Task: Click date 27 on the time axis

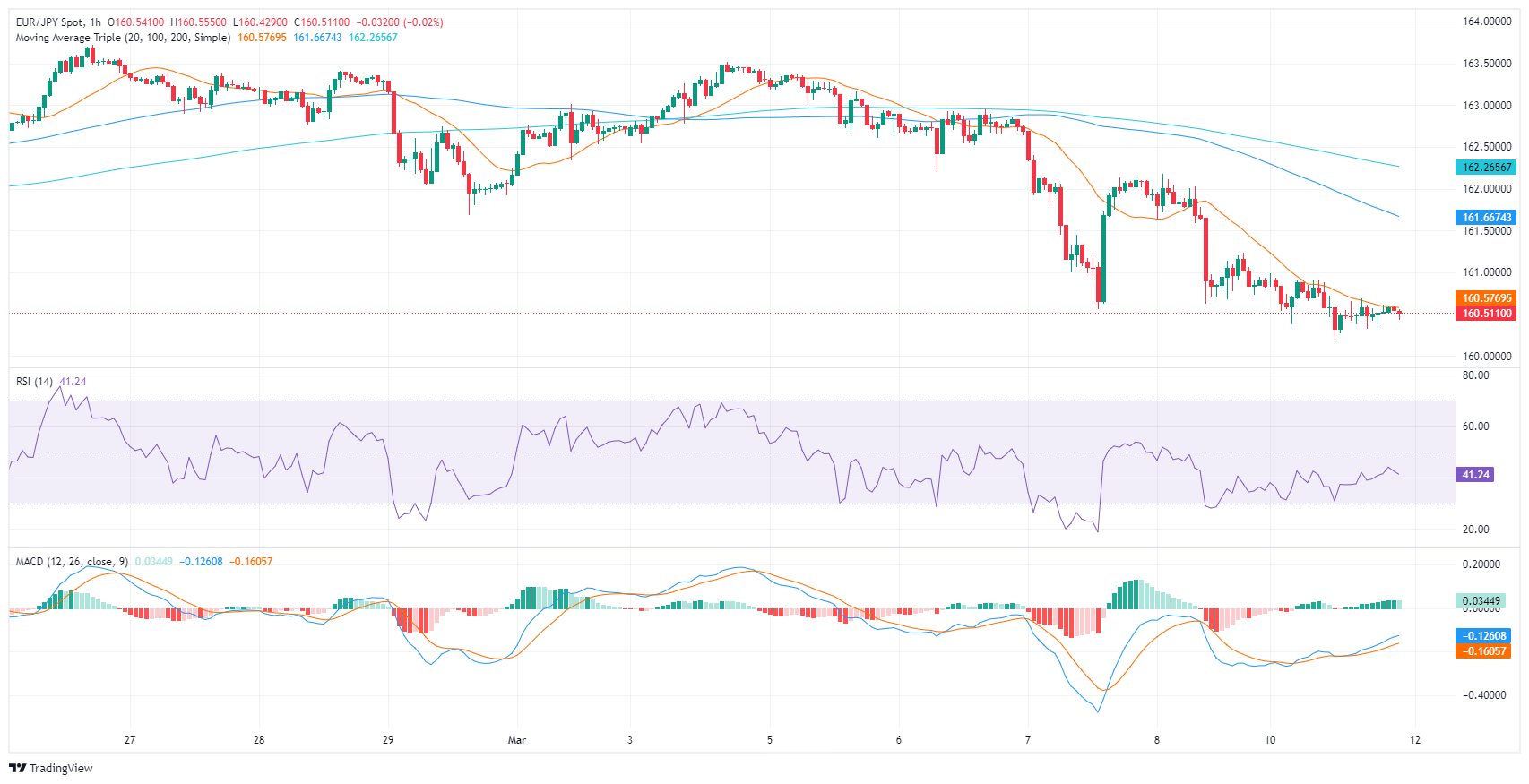Action: (x=130, y=740)
